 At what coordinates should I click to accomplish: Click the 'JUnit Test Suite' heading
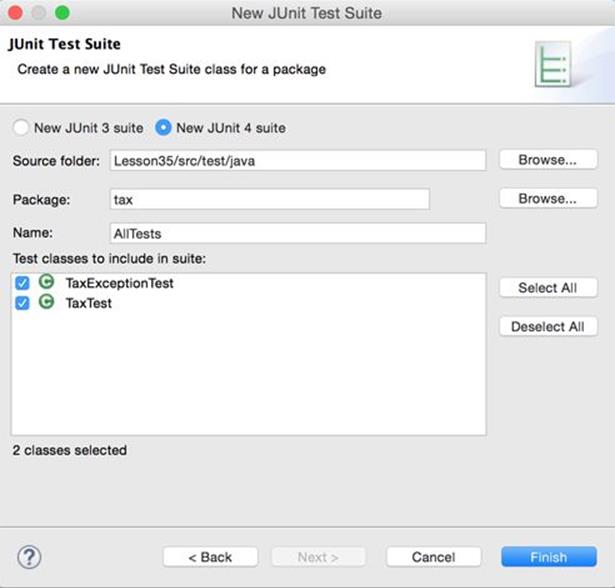tap(65, 44)
